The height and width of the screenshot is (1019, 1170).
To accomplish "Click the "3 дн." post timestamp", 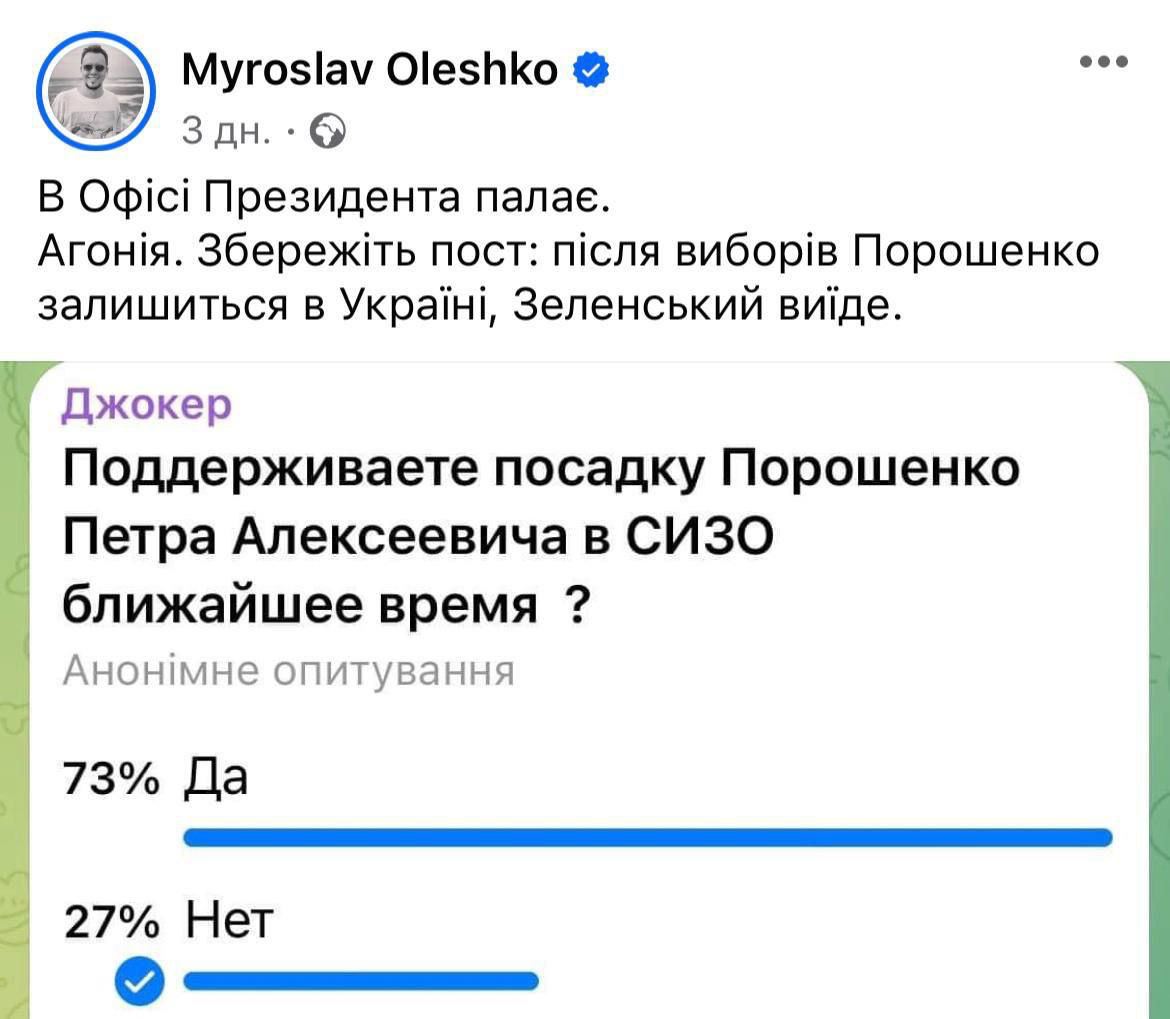I will tap(226, 130).
